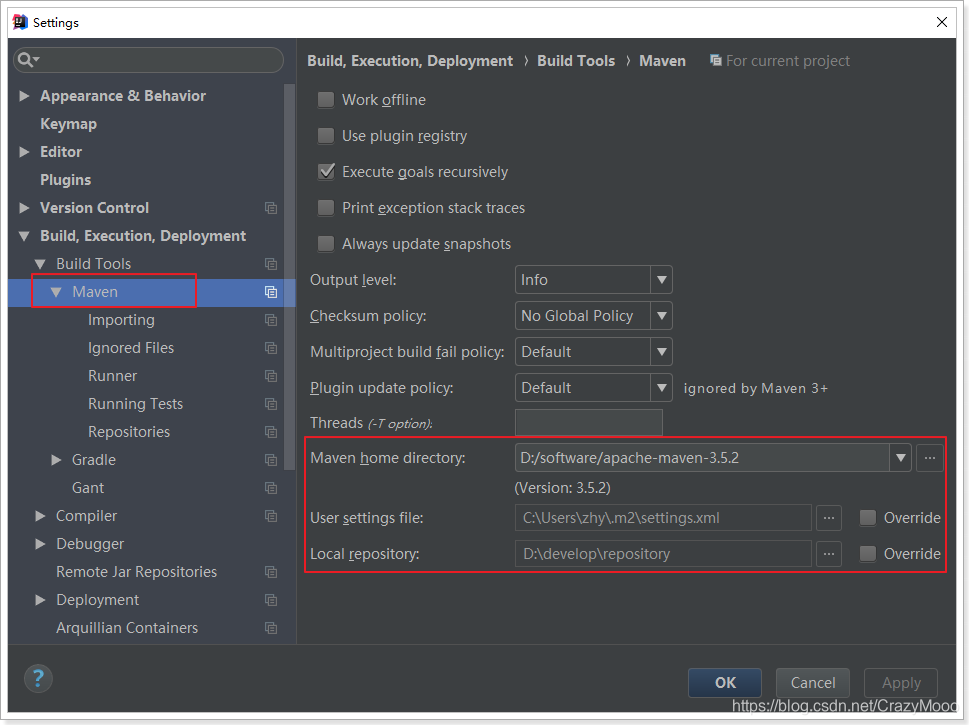Click the settings tree vertical scrollbar
This screenshot has width=969, height=725.
tap(289, 277)
